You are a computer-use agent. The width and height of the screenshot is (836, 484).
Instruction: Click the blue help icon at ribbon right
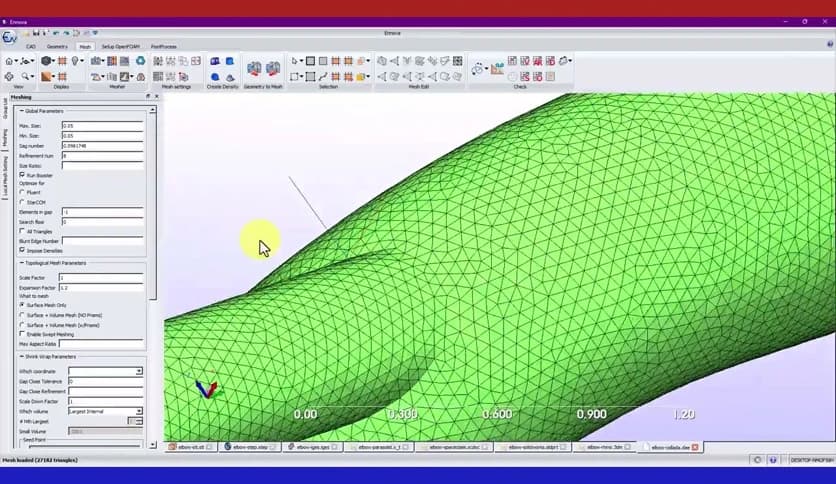[x=830, y=44]
